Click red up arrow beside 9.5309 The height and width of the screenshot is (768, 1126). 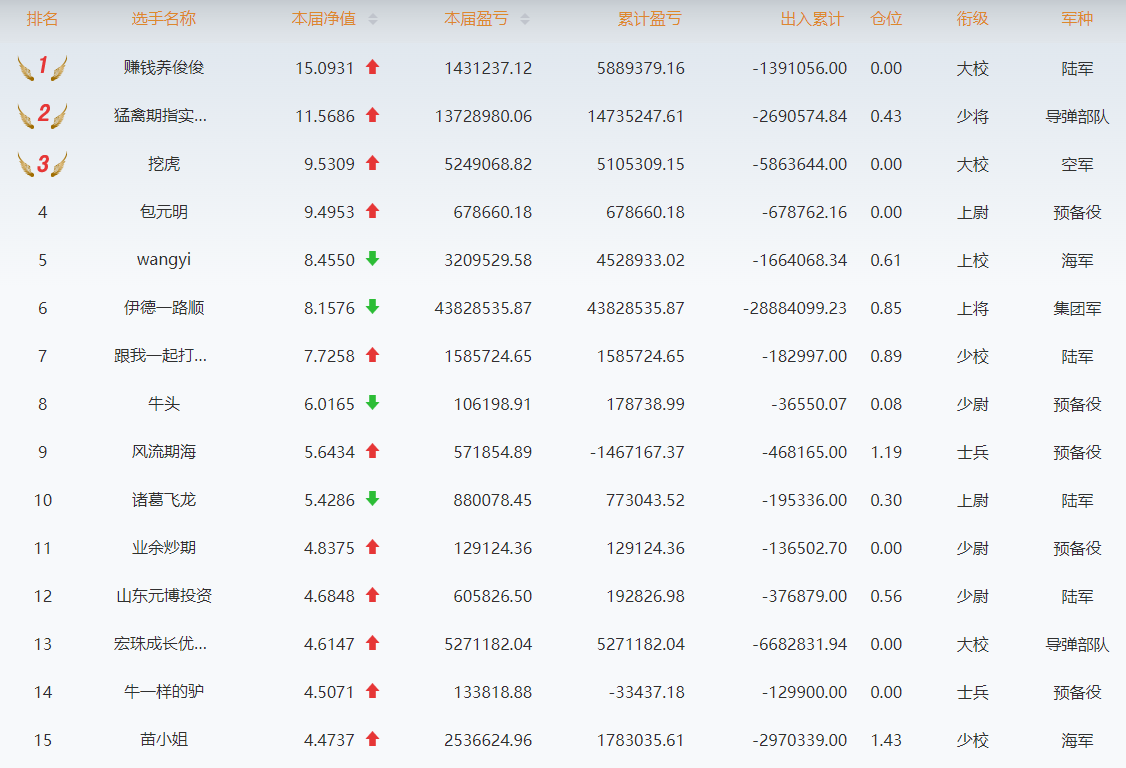pyautogui.click(x=372, y=163)
